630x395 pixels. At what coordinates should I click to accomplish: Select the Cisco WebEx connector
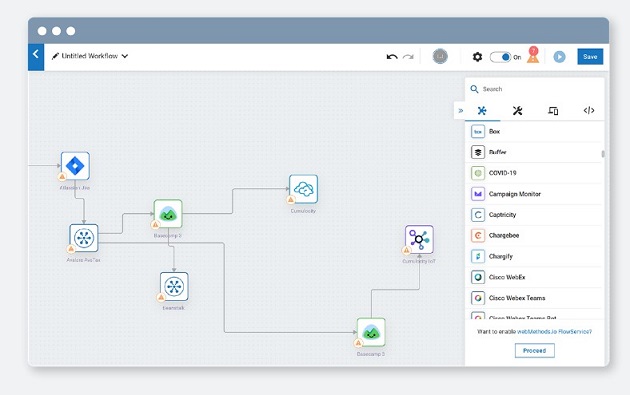pos(534,277)
